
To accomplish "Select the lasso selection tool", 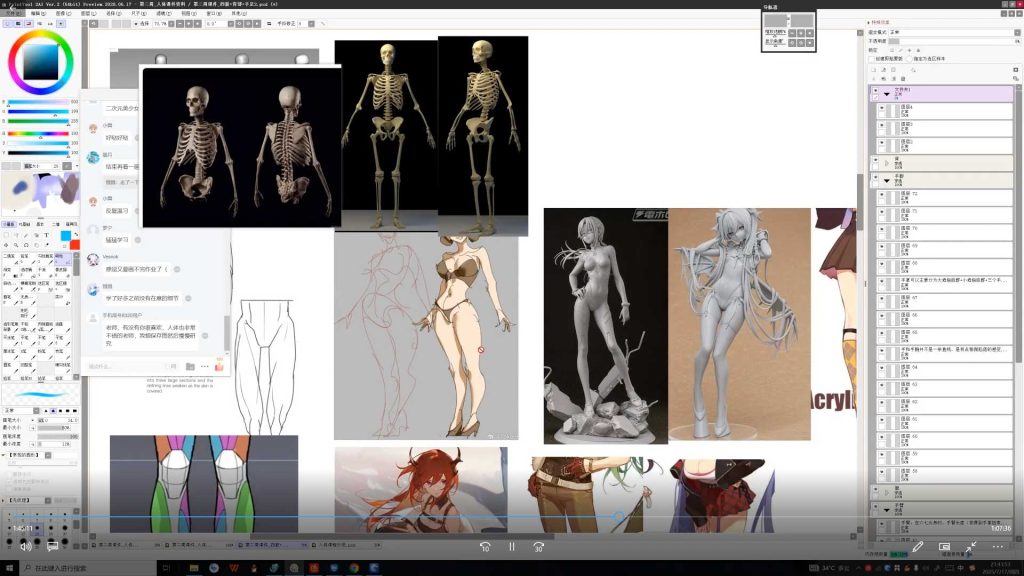I will (x=16, y=235).
